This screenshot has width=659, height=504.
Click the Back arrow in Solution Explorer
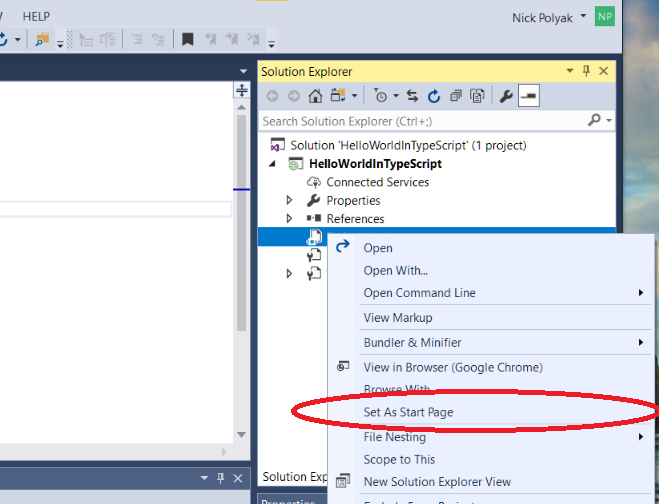272,96
